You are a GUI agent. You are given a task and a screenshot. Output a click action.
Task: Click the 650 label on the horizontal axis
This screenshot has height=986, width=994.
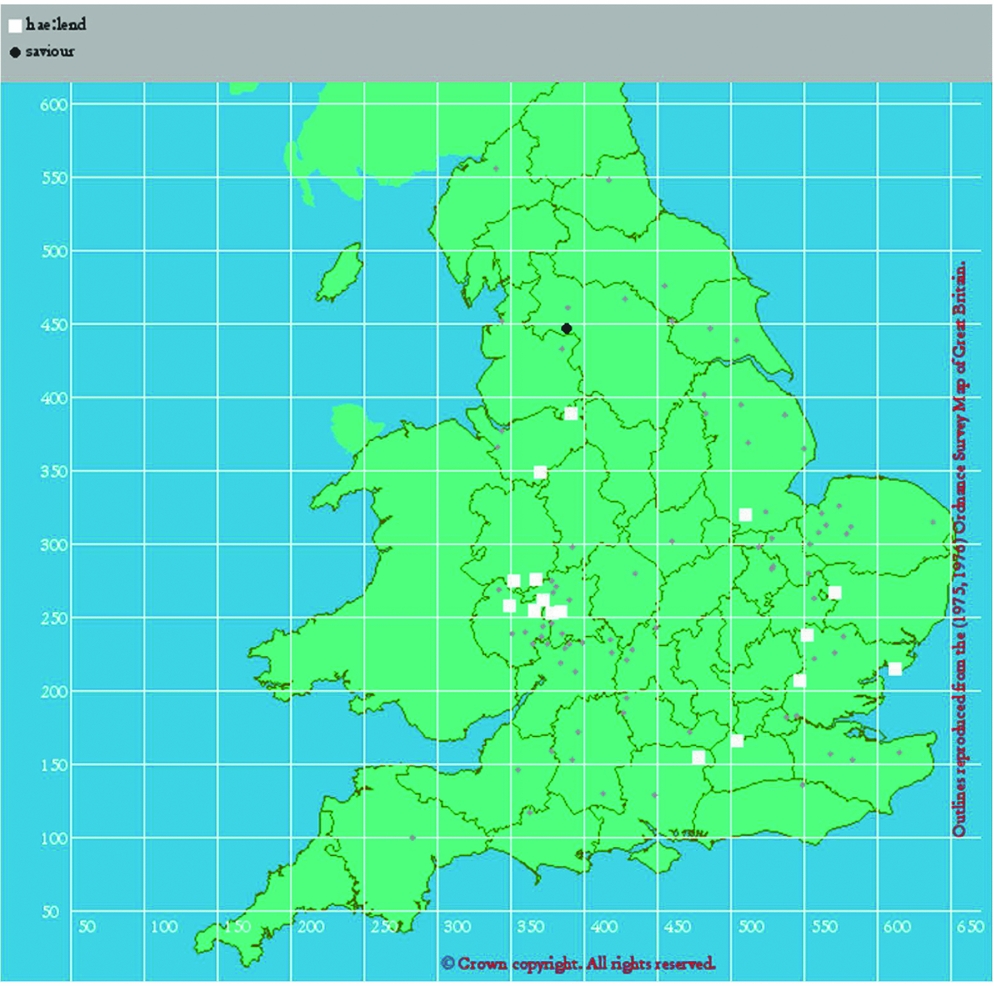coord(969,927)
